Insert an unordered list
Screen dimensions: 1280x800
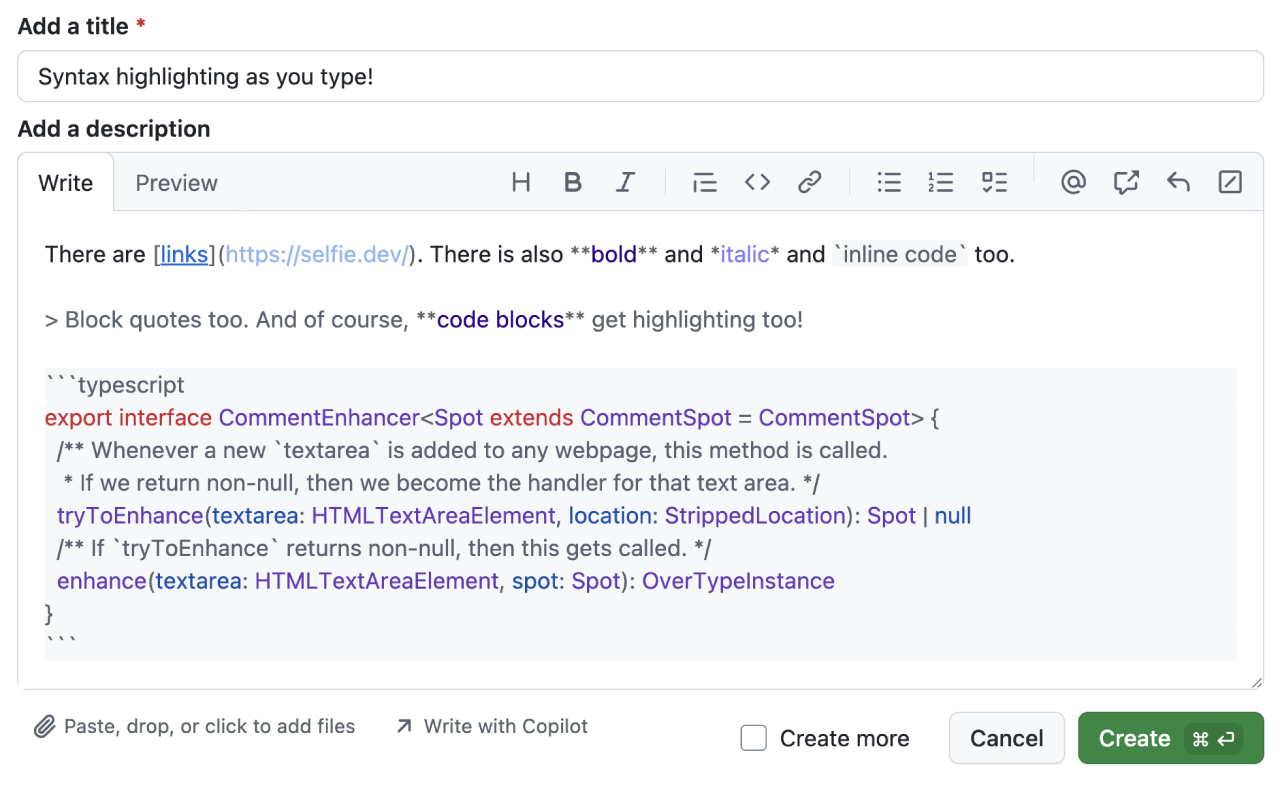coord(888,182)
